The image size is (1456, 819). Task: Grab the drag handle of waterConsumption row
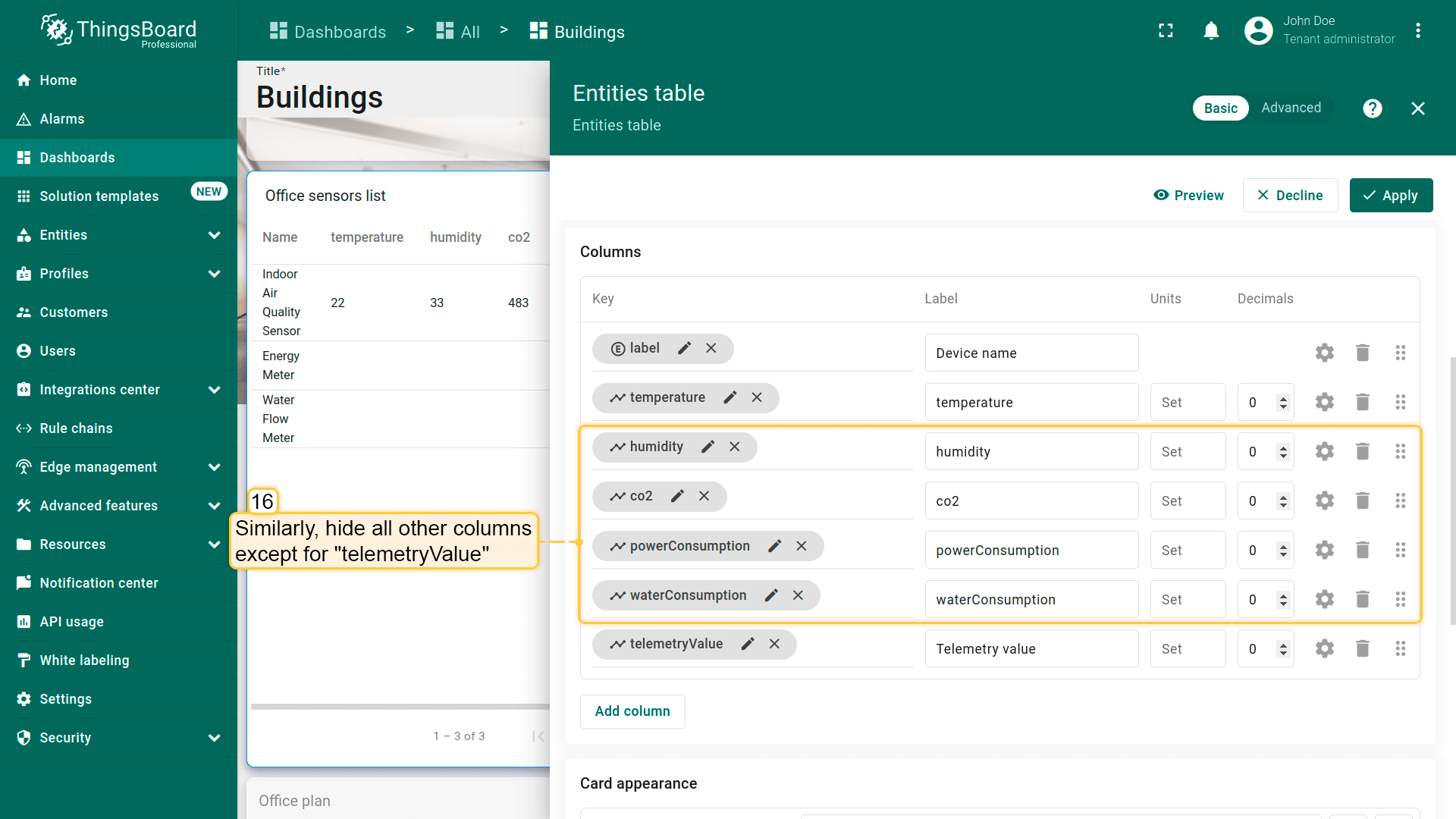pos(1400,599)
